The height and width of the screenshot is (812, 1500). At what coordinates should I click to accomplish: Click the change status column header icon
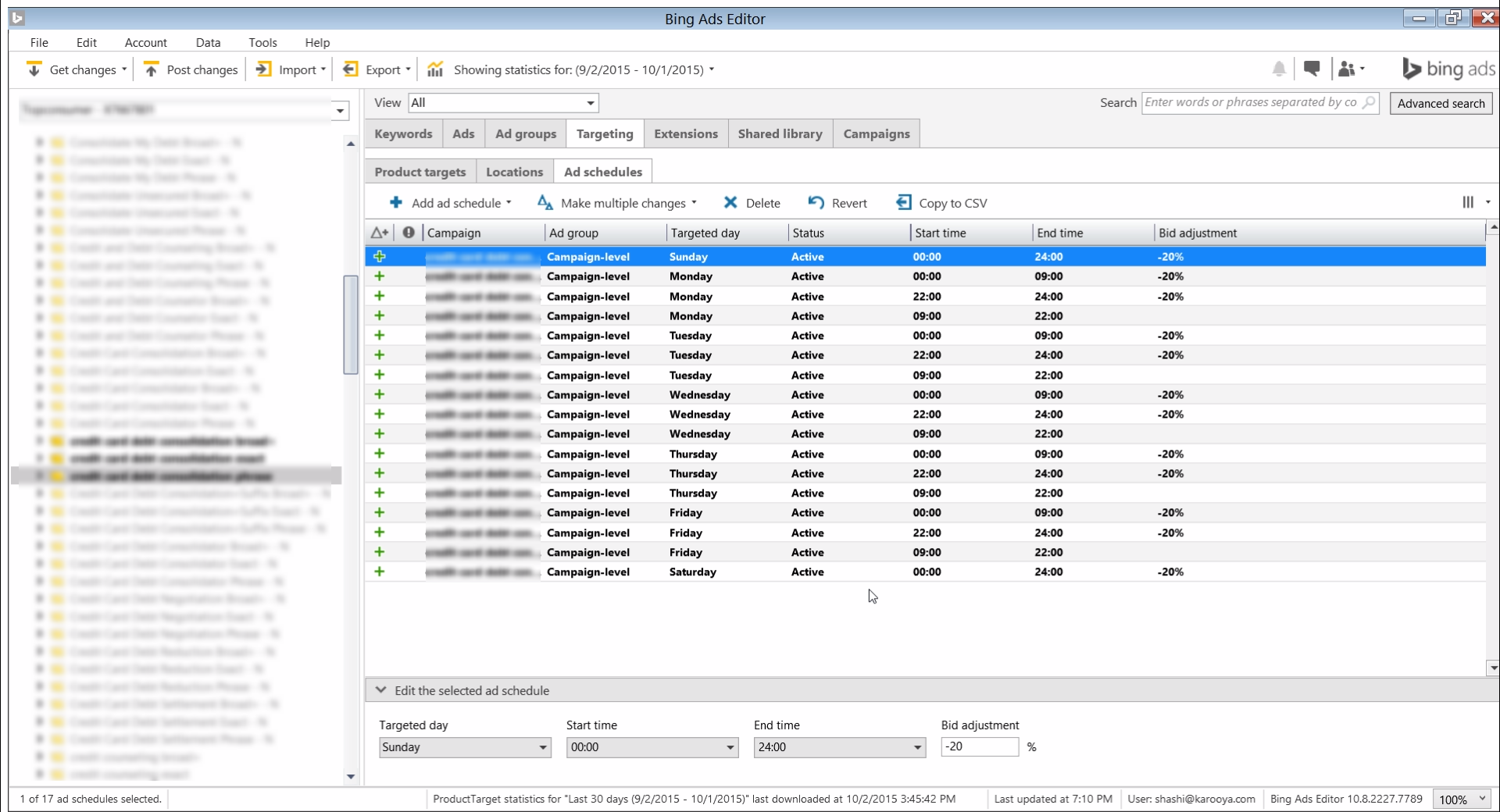click(380, 233)
